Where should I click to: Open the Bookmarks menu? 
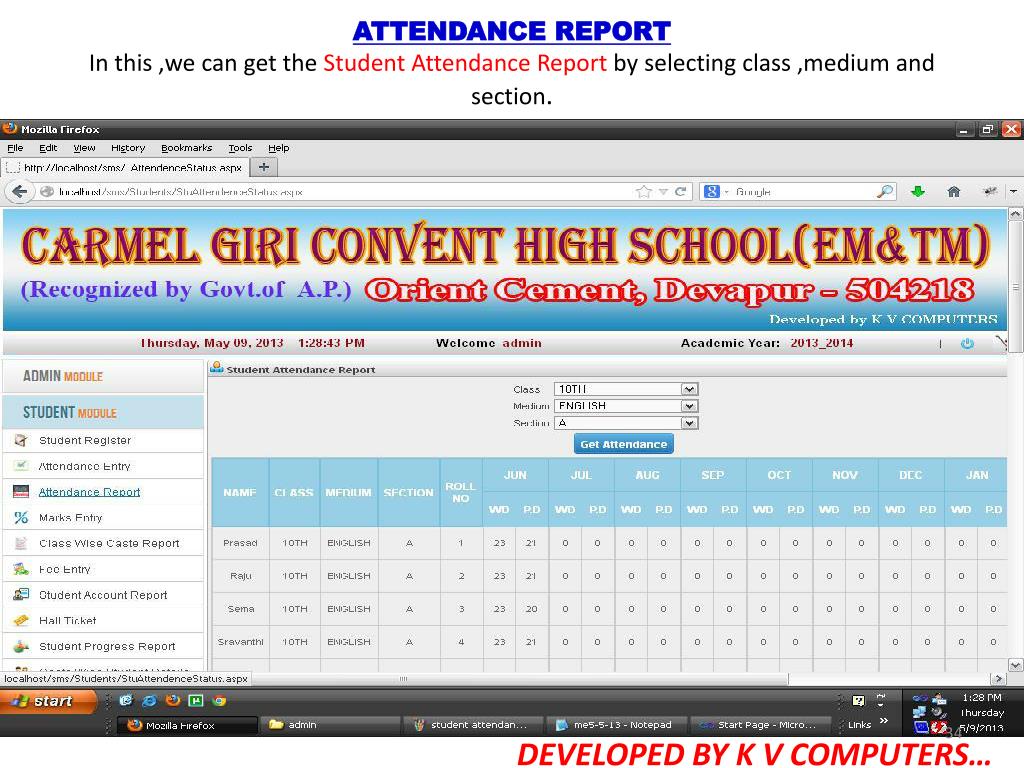pos(187,148)
